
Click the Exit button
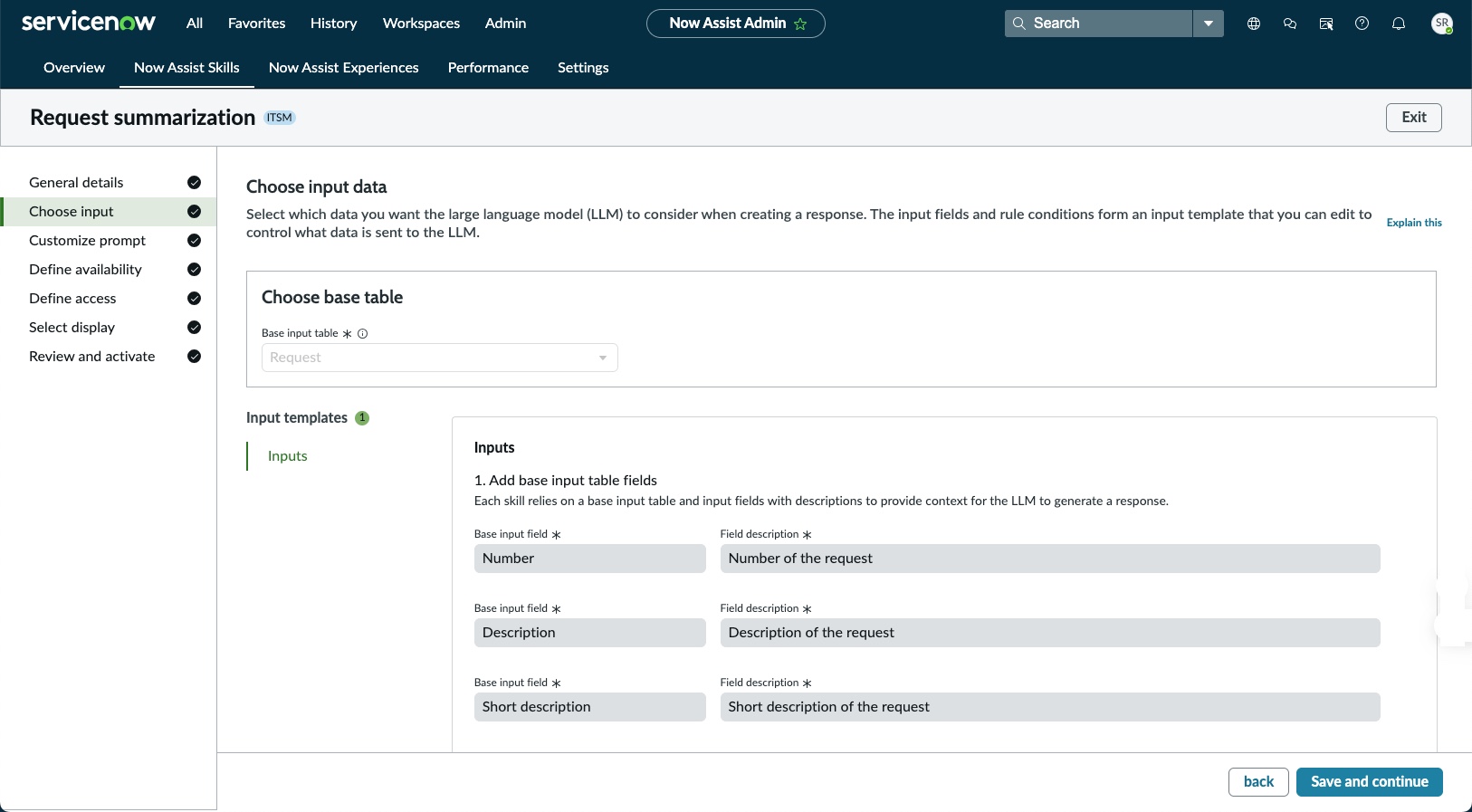click(x=1414, y=118)
